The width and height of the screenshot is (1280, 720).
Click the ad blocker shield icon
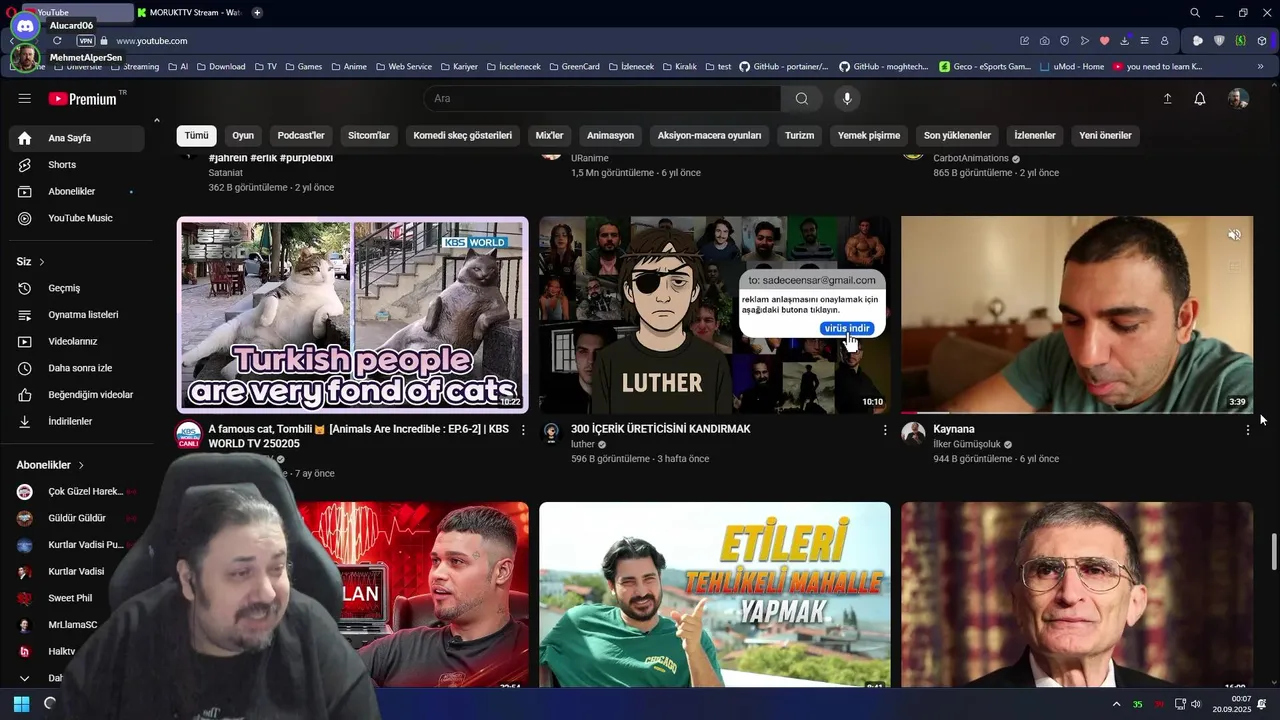(1219, 41)
